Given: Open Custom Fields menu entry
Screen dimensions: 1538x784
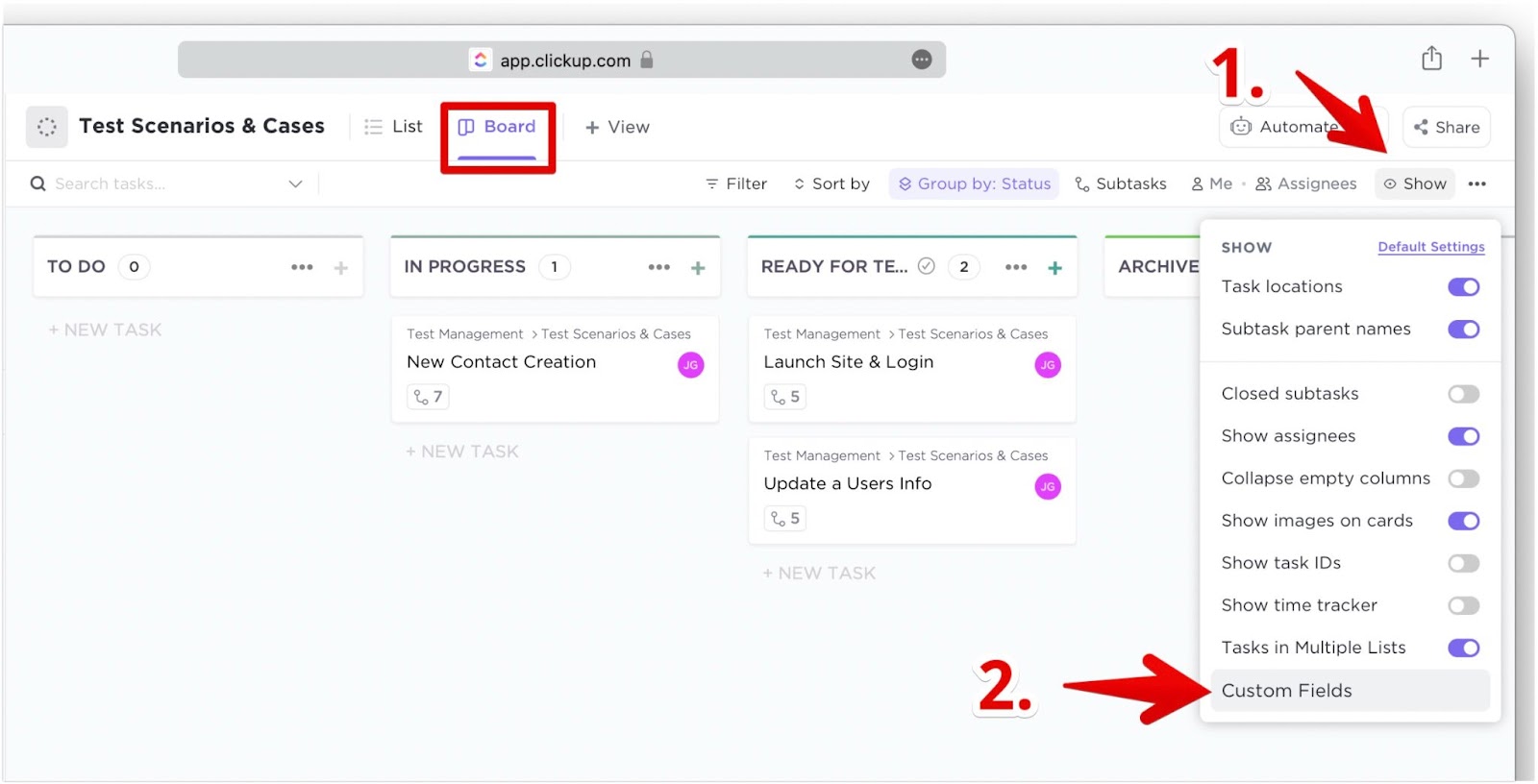Looking at the screenshot, I should pyautogui.click(x=1350, y=691).
